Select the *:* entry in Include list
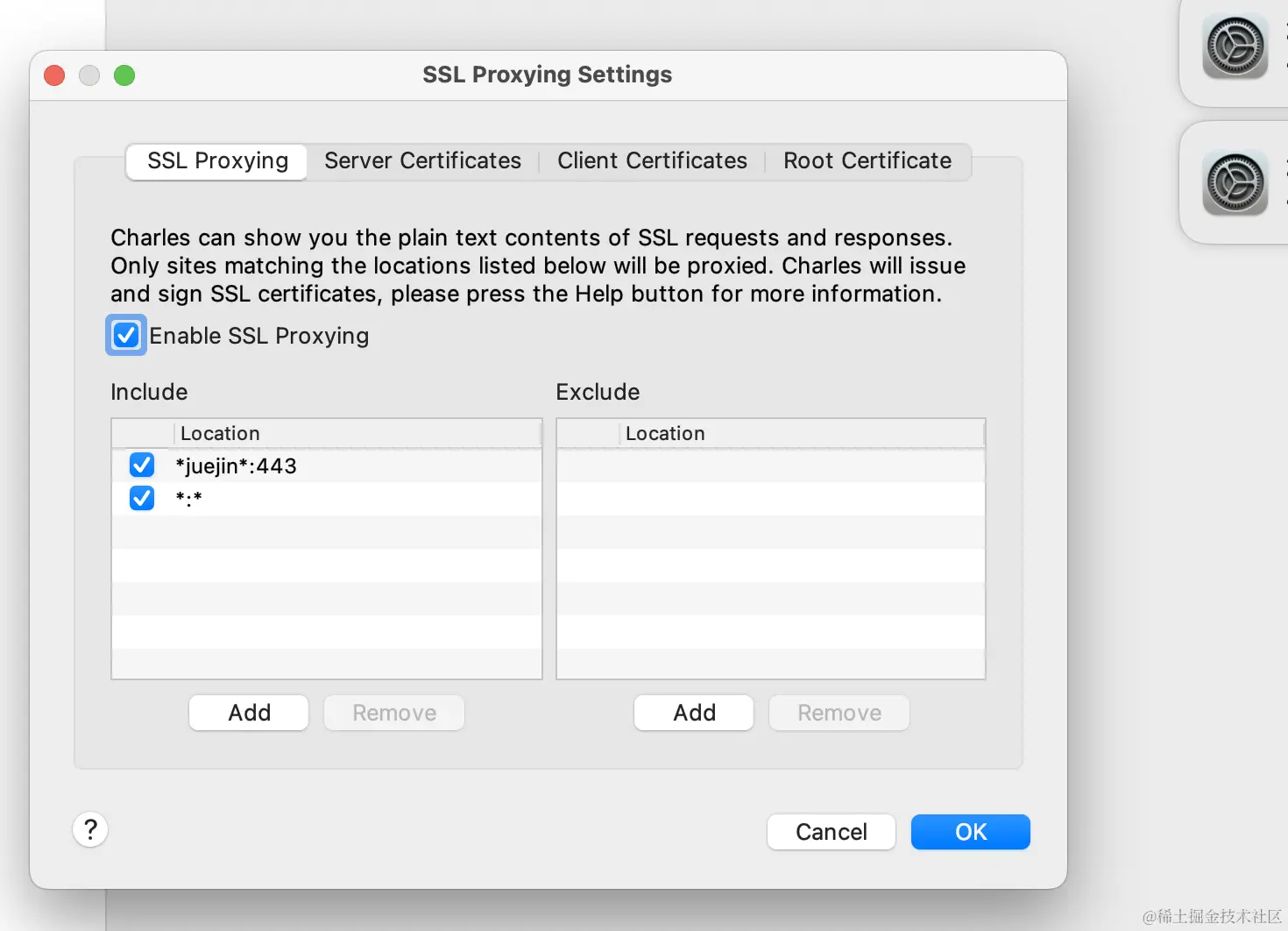Screen dimensions: 1288x931 click(x=350, y=499)
